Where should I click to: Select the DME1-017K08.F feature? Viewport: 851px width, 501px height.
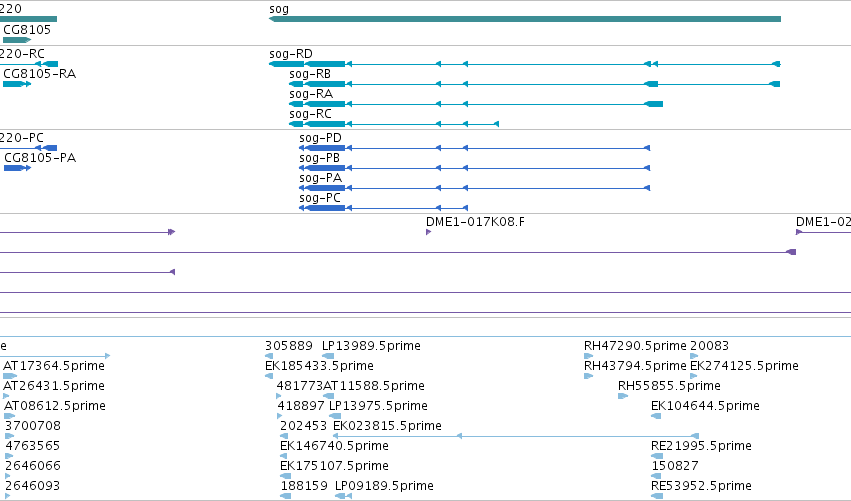[x=429, y=232]
